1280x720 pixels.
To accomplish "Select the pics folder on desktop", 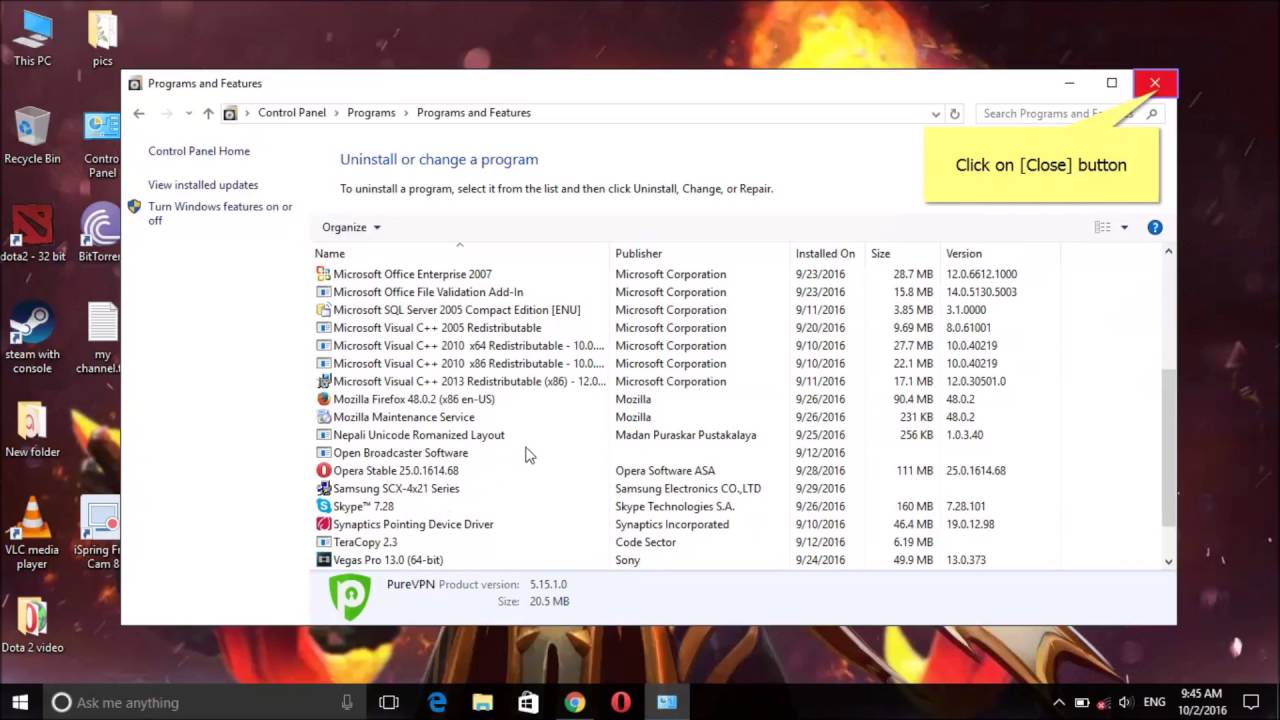I will [x=102, y=38].
